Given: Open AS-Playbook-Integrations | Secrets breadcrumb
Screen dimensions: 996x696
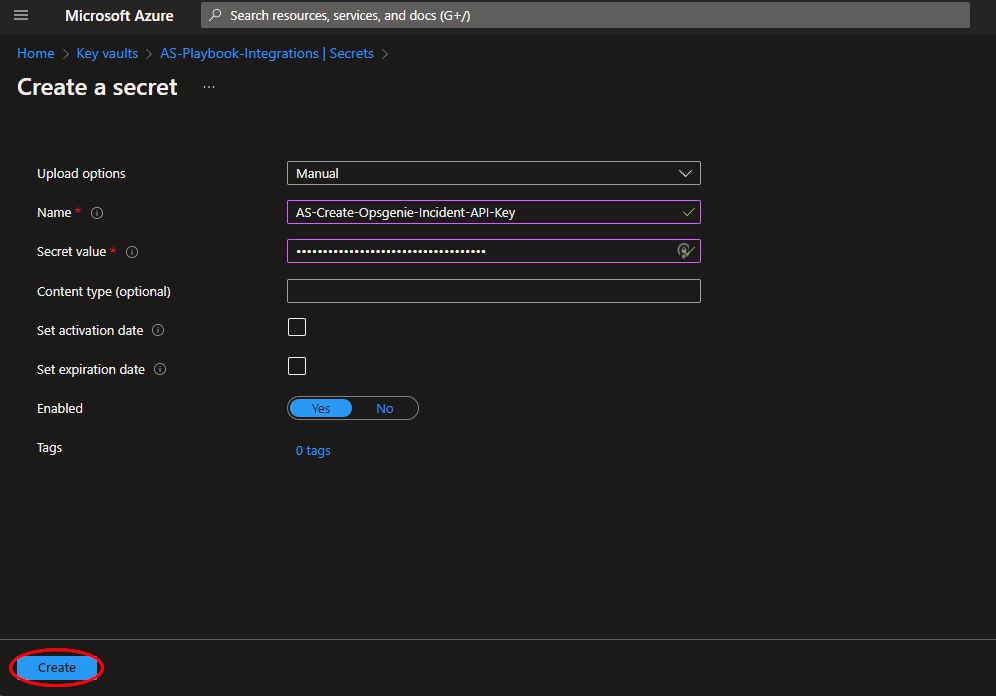Looking at the screenshot, I should 267,53.
